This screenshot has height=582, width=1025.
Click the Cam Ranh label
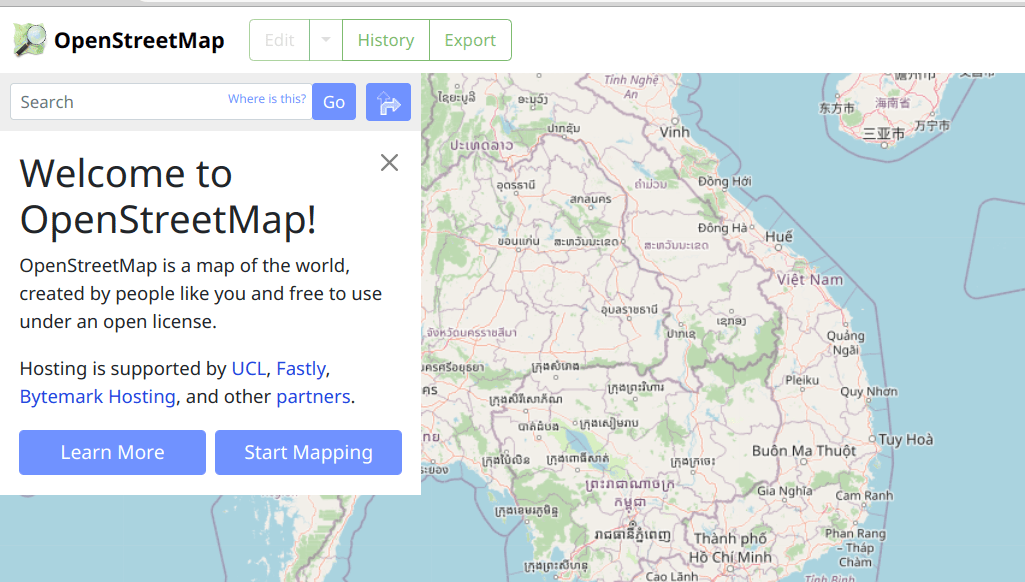pos(864,496)
